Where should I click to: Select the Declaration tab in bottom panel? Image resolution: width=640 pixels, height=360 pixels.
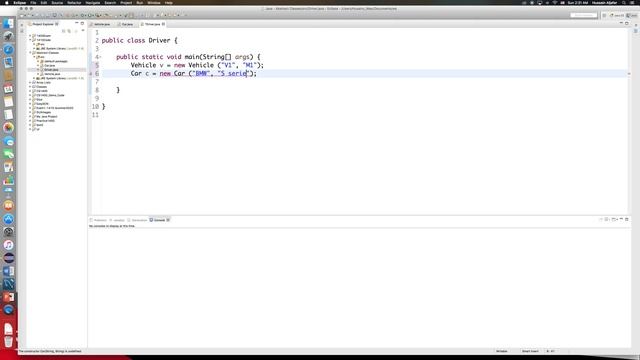coord(138,220)
